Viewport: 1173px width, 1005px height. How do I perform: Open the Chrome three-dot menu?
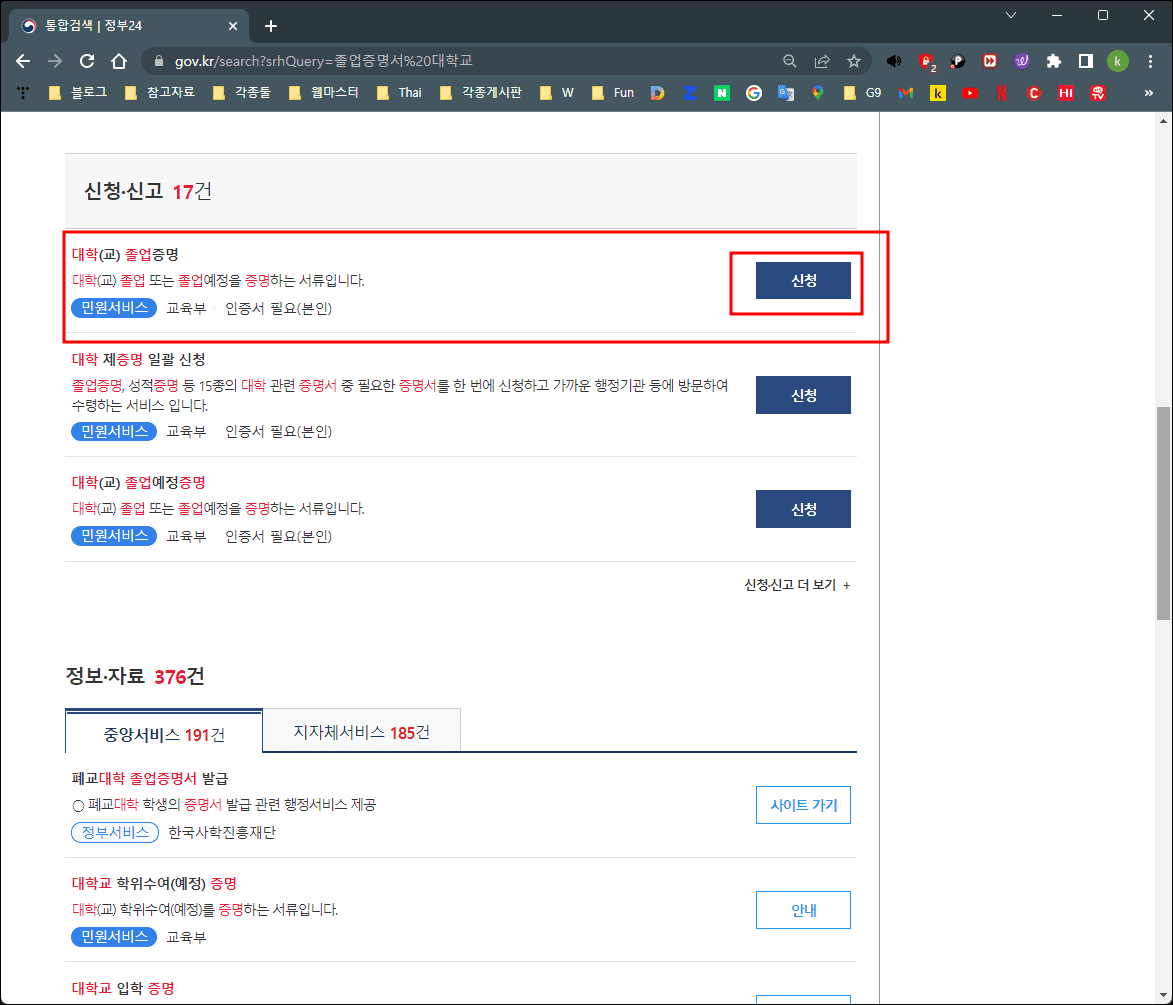tap(1151, 60)
